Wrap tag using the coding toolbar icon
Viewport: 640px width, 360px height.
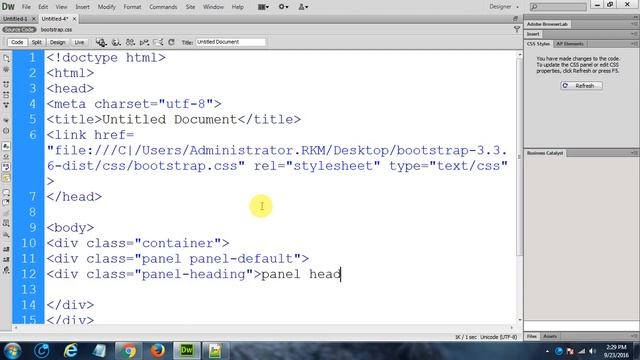tap(6, 213)
